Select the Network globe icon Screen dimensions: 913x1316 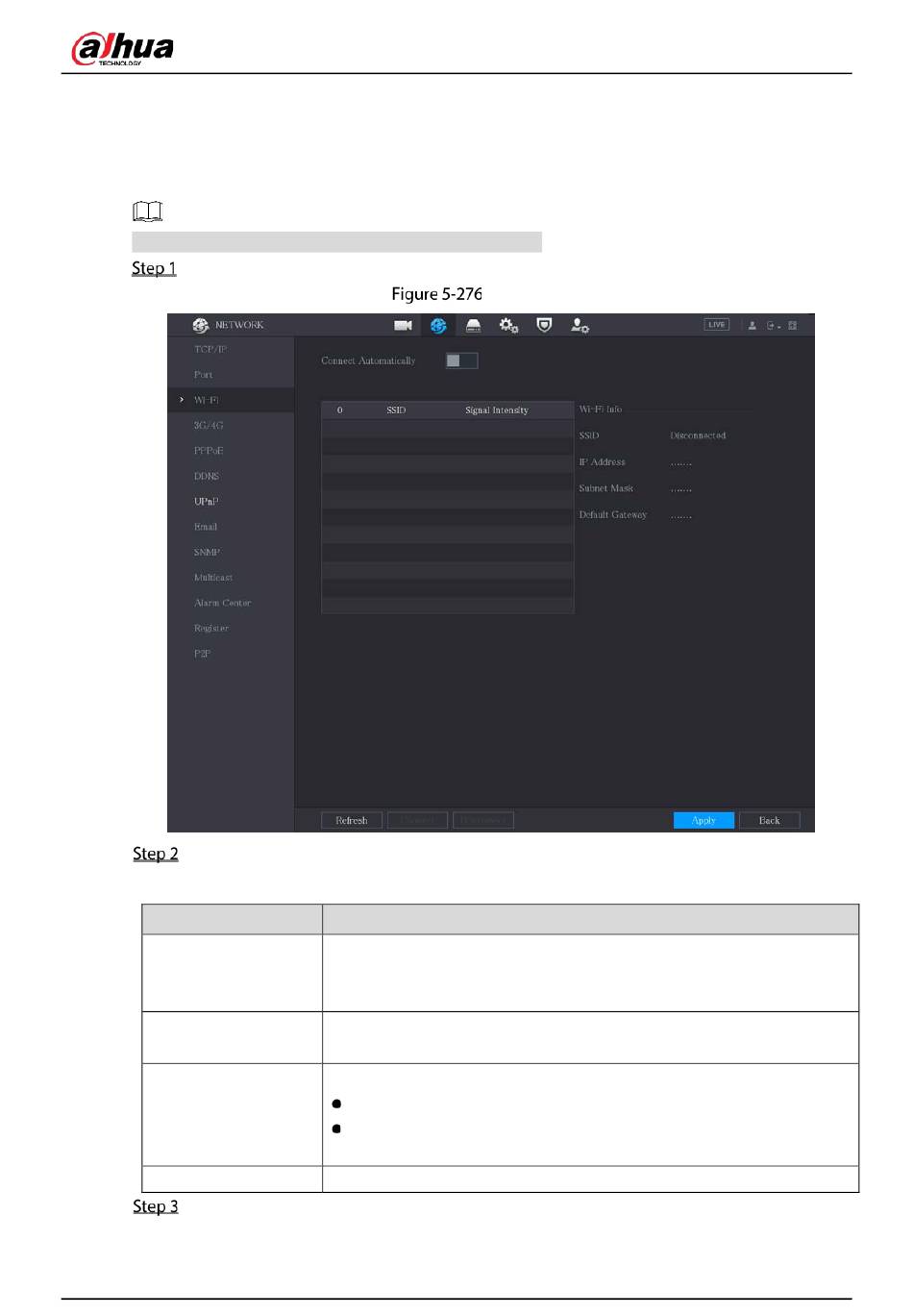pos(438,326)
